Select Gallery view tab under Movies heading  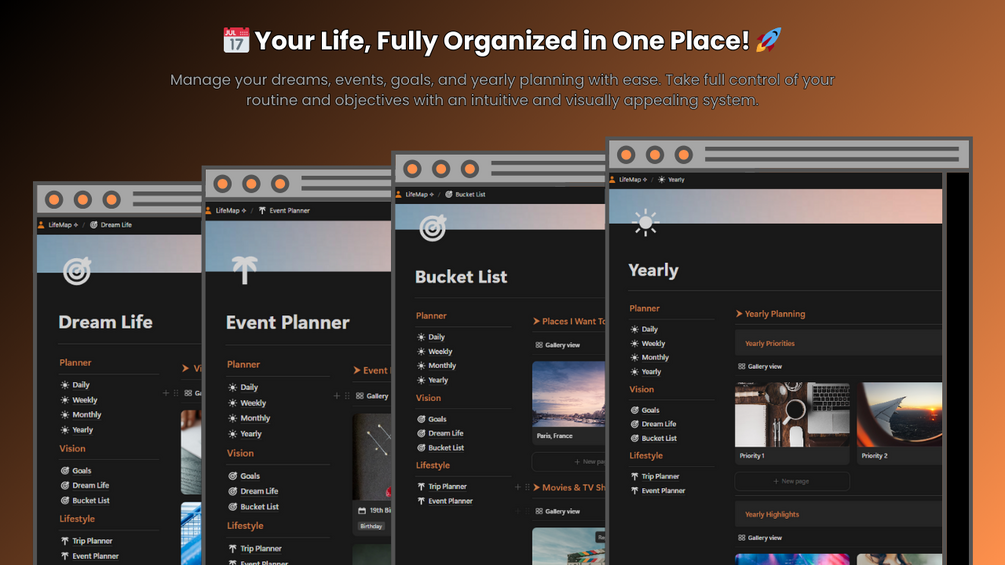pyautogui.click(x=558, y=511)
